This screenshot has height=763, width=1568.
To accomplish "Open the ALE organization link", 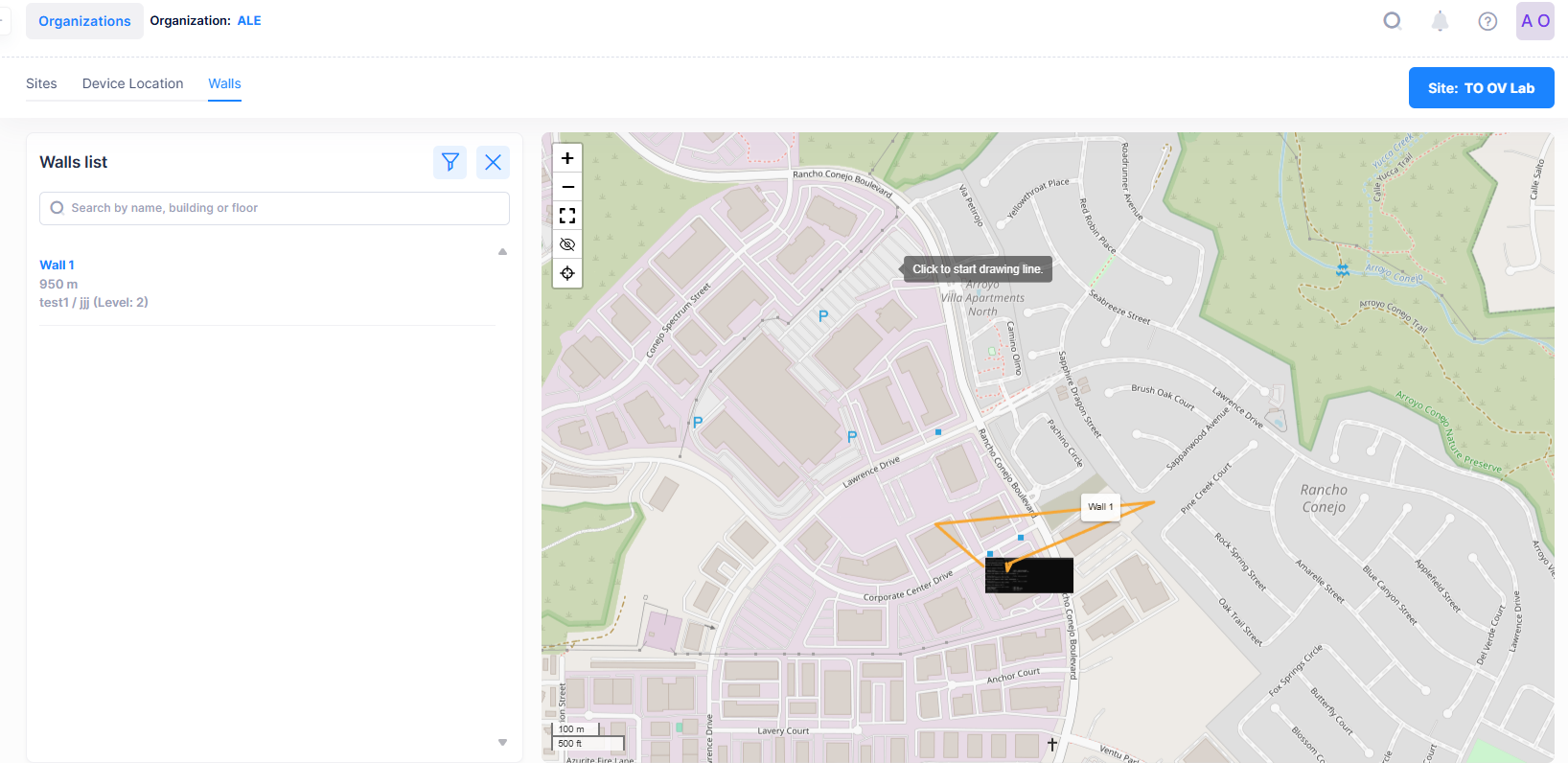I will click(x=249, y=21).
